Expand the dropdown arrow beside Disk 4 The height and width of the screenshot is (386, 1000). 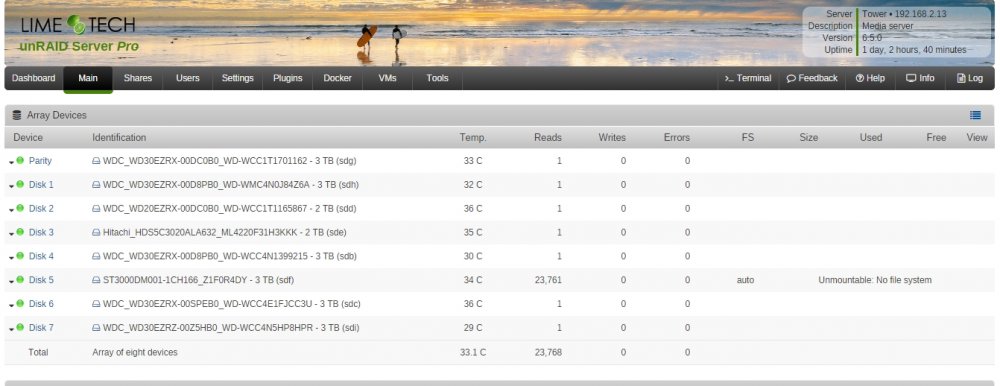[11, 258]
